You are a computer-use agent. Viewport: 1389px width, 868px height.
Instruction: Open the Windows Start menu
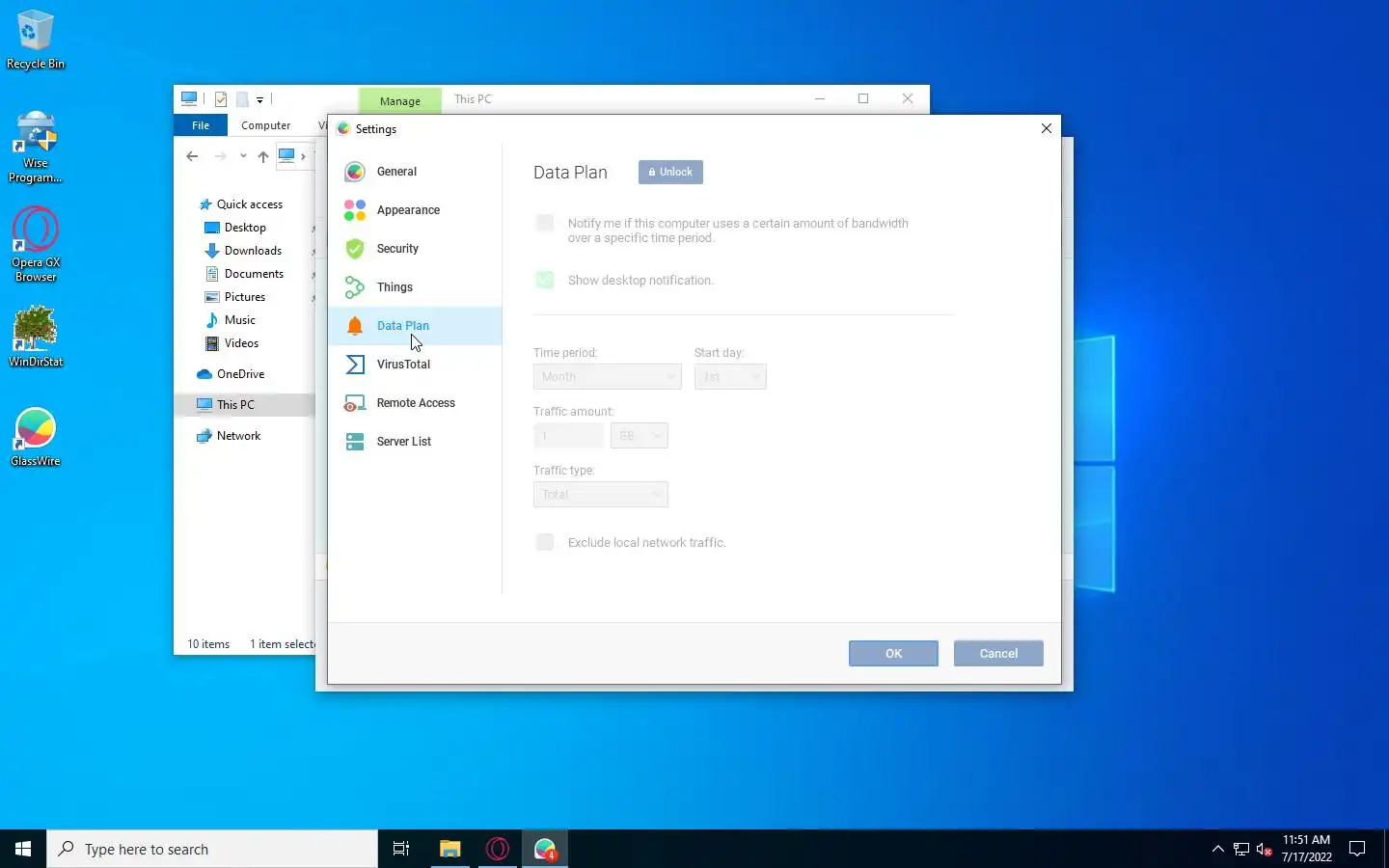click(x=23, y=849)
